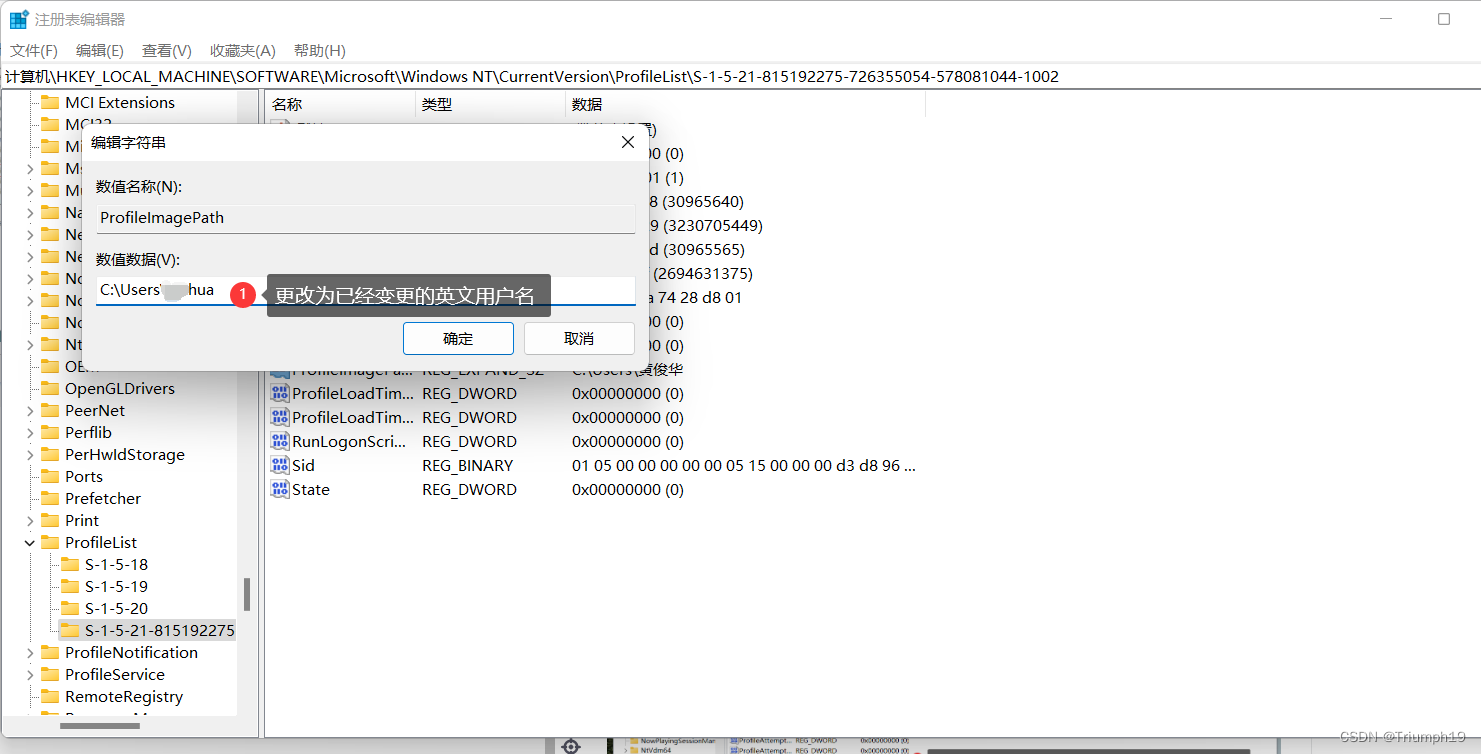Open the 收藏夹(A) menu
This screenshot has width=1481, height=754.
(x=243, y=50)
